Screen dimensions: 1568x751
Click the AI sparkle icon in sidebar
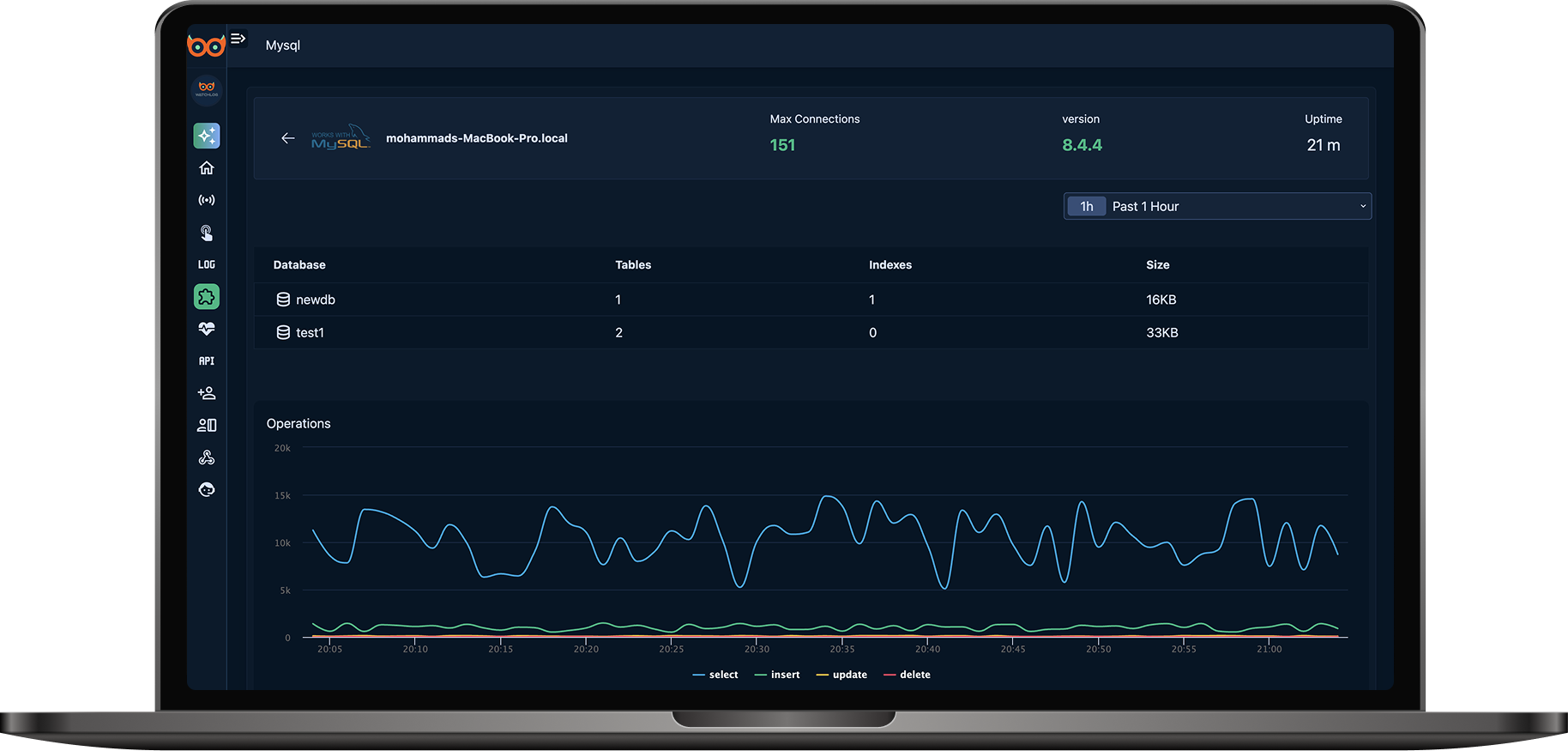207,136
